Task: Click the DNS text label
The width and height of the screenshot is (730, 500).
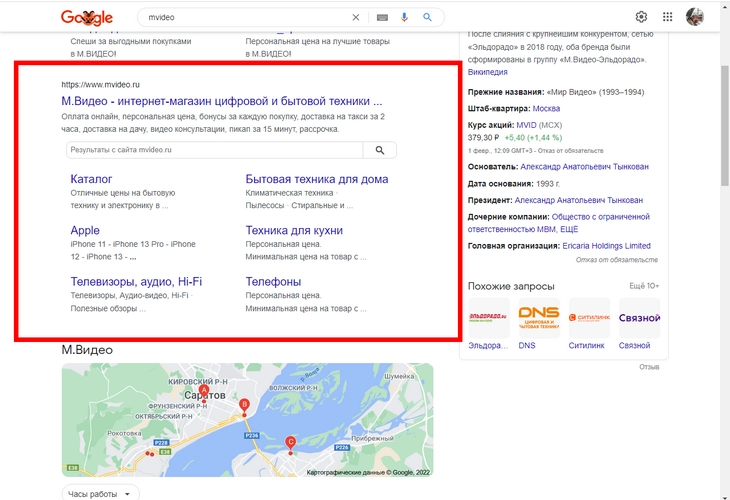Action: 527,345
